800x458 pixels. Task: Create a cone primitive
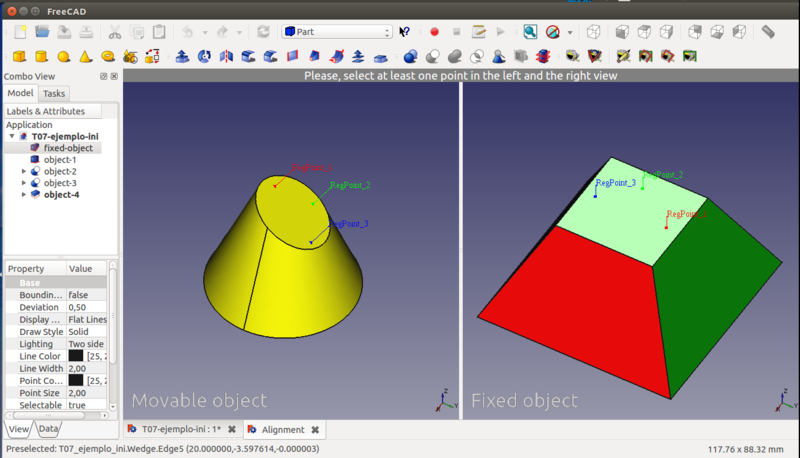pos(85,56)
